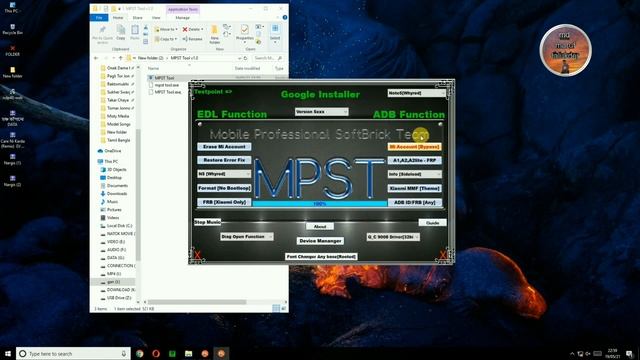Select the mpst tool.exe file

tap(167, 85)
